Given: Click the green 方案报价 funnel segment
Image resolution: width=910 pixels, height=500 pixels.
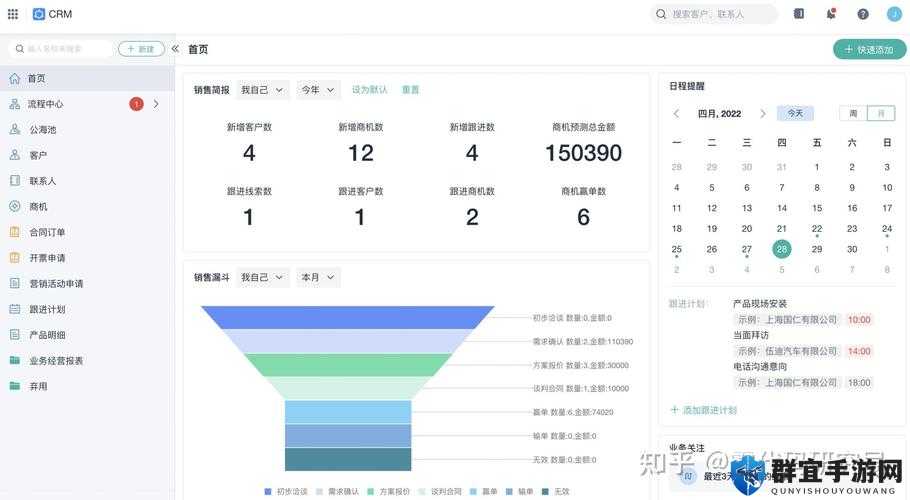Looking at the screenshot, I should [x=348, y=365].
